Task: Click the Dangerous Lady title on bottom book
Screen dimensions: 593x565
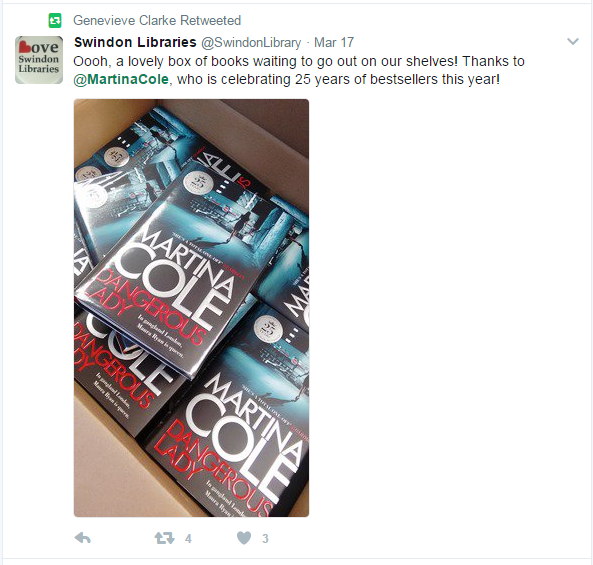Action: tap(212, 467)
